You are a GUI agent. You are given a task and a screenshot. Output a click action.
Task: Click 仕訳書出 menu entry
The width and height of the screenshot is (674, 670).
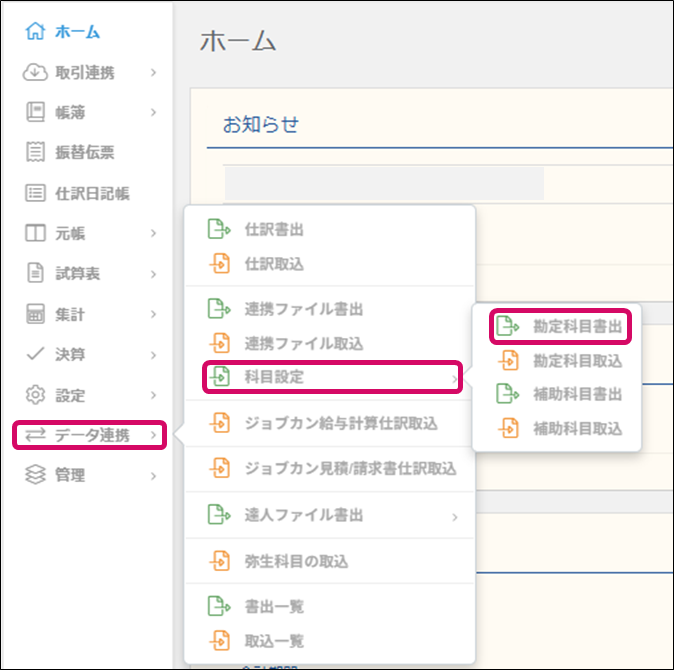[274, 230]
